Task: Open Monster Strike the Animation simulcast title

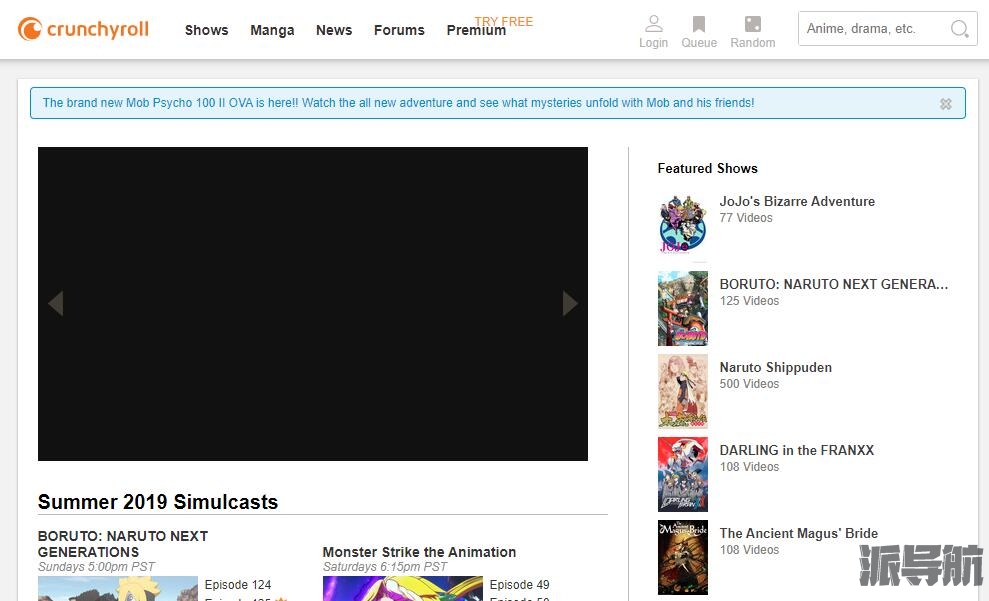Action: [x=419, y=552]
